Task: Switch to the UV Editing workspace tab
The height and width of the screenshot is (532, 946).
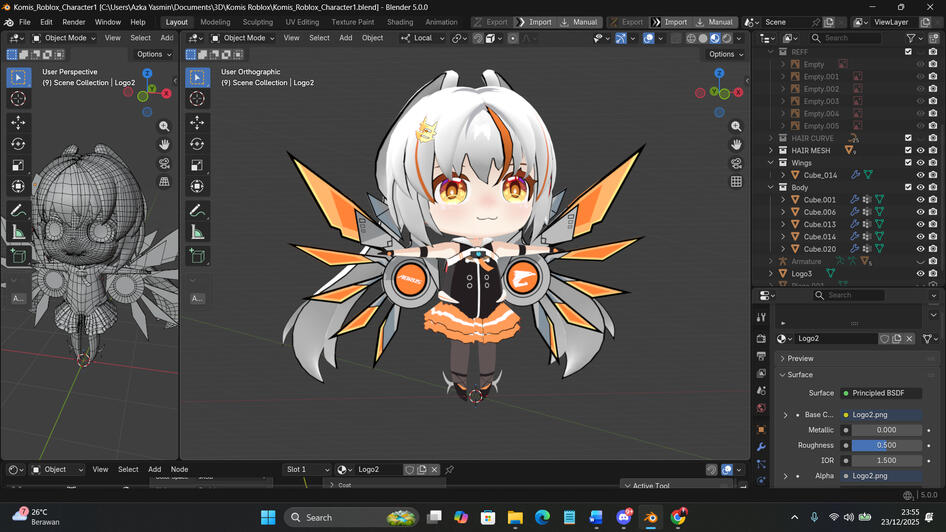Action: tap(302, 22)
